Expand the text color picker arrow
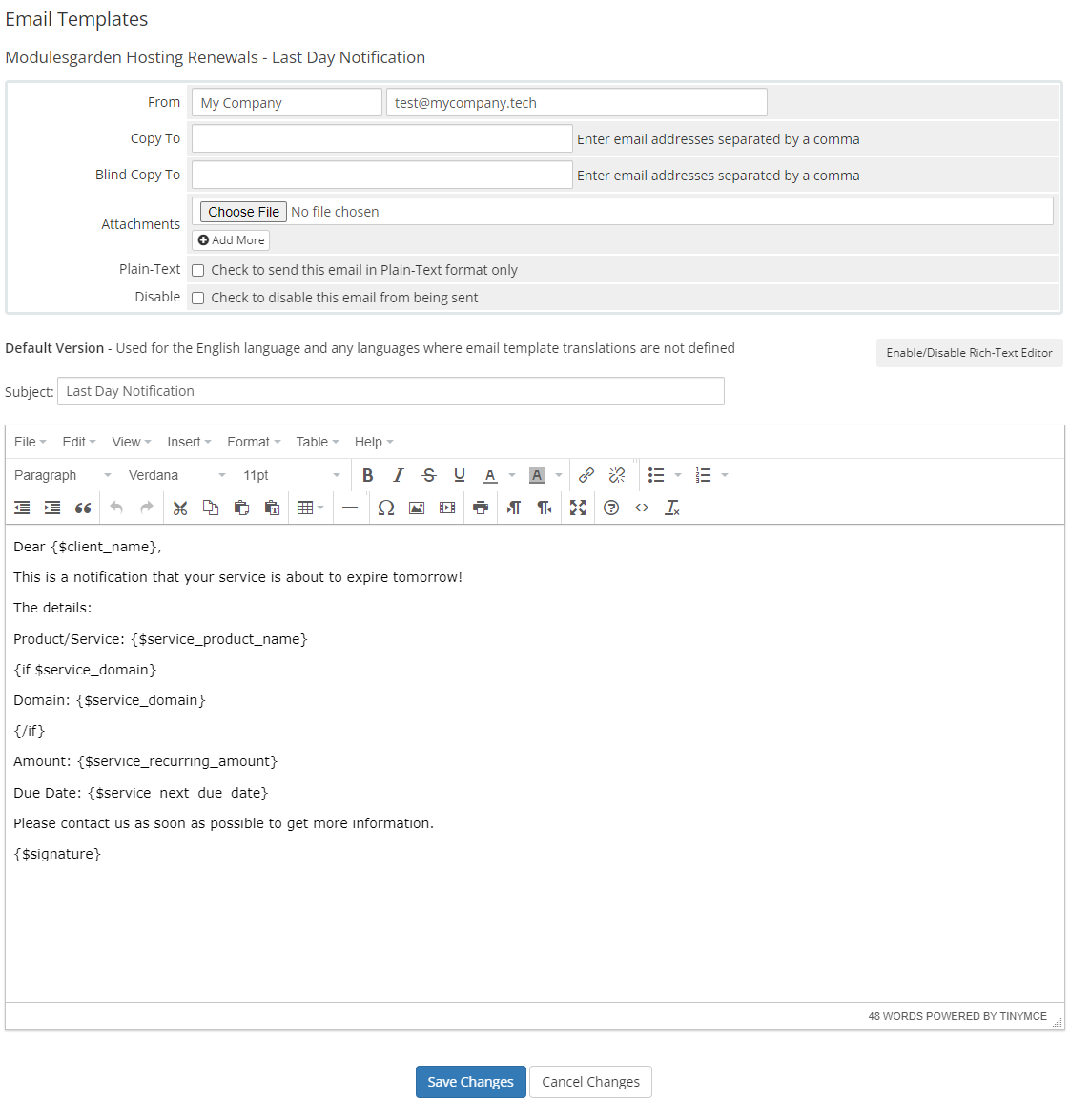 pyautogui.click(x=512, y=476)
